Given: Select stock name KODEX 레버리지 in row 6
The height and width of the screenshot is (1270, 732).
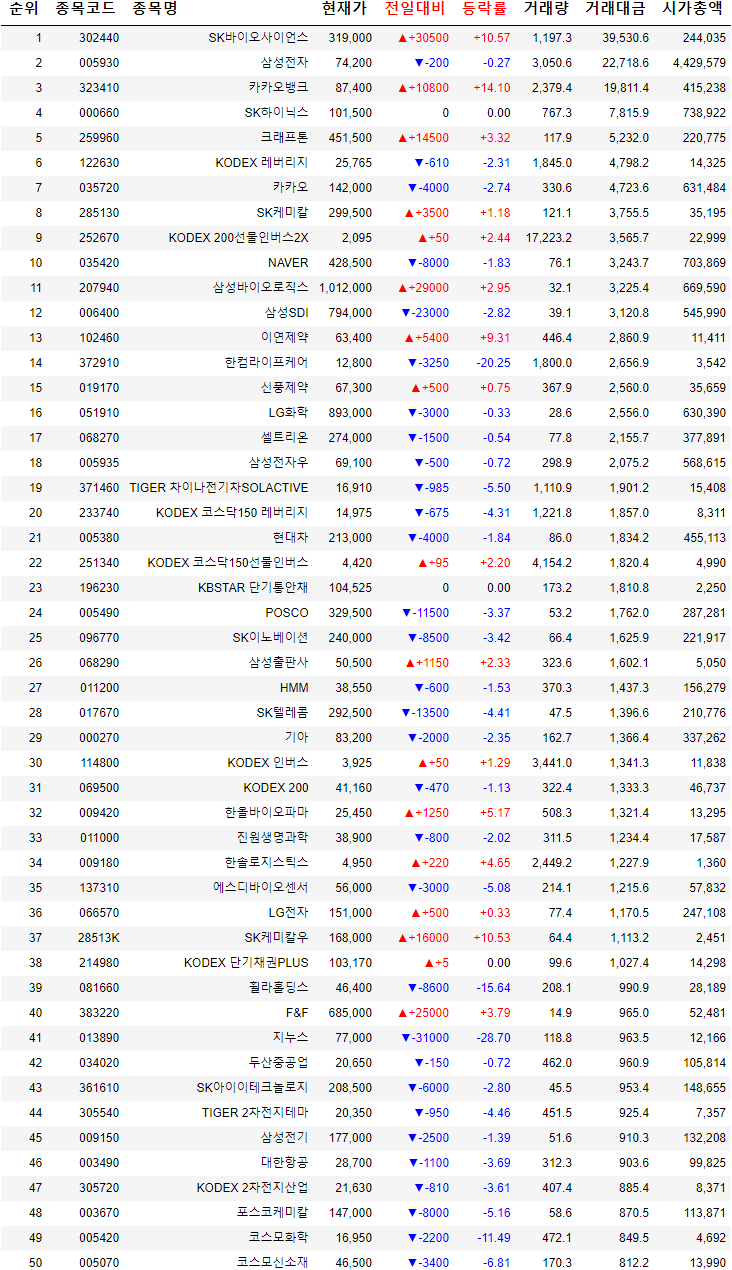Looking at the screenshot, I should [x=262, y=163].
